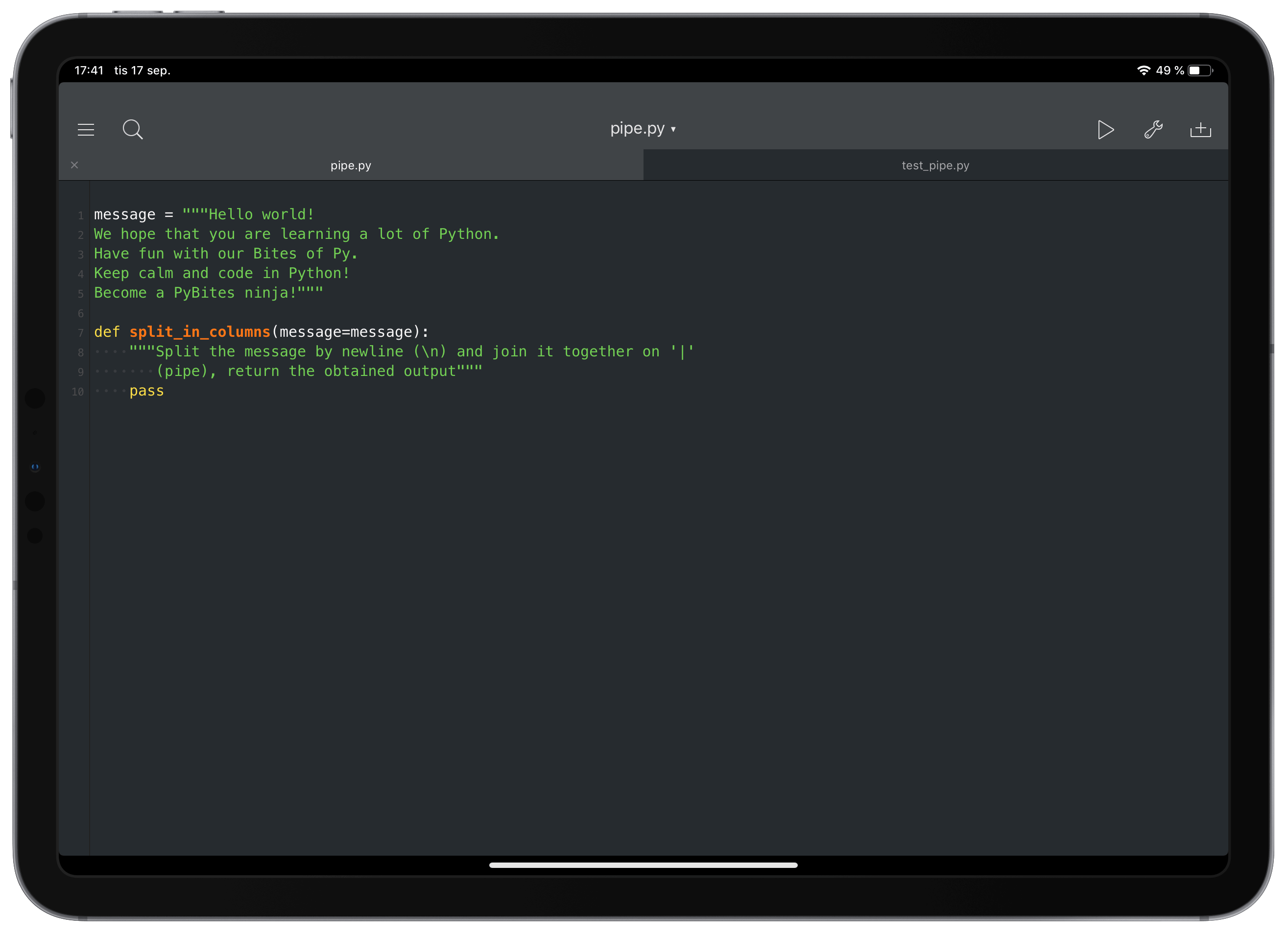Image resolution: width=1288 pixels, height=934 pixels.
Task: Close the pipe.py tab
Action: click(x=74, y=165)
